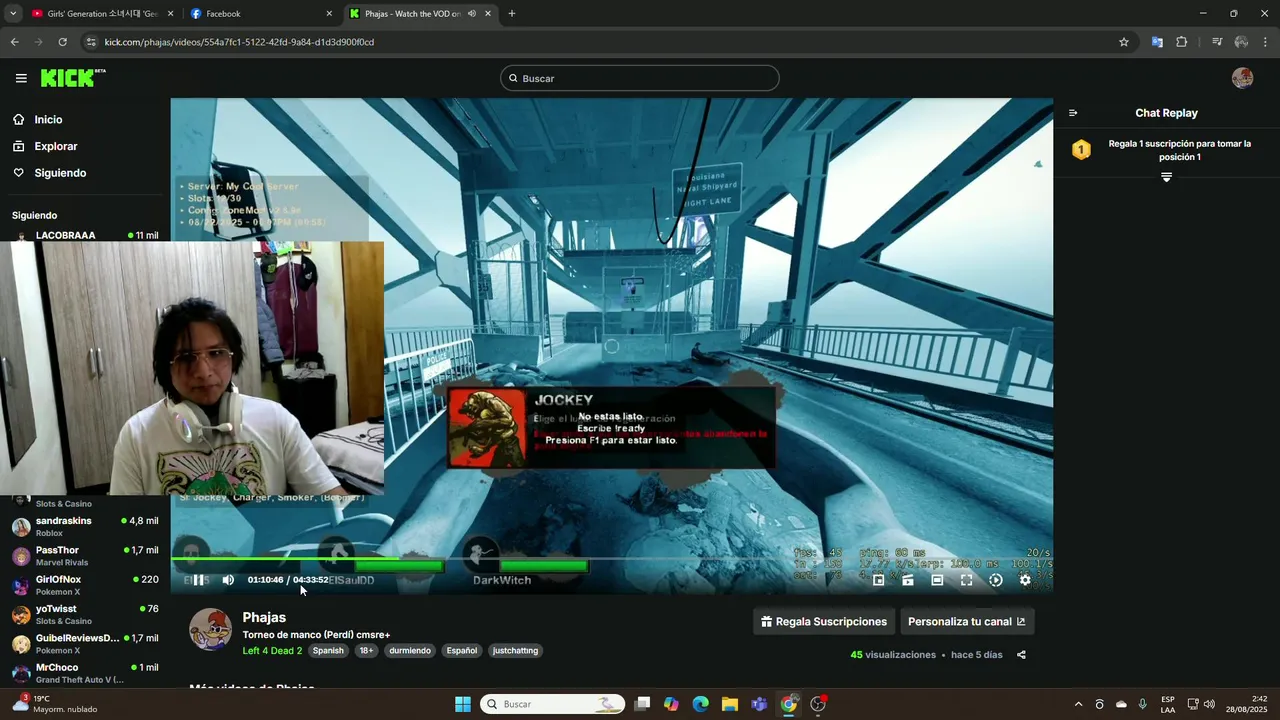Bookmark this page with star icon
The height and width of the screenshot is (720, 1280).
click(x=1124, y=42)
